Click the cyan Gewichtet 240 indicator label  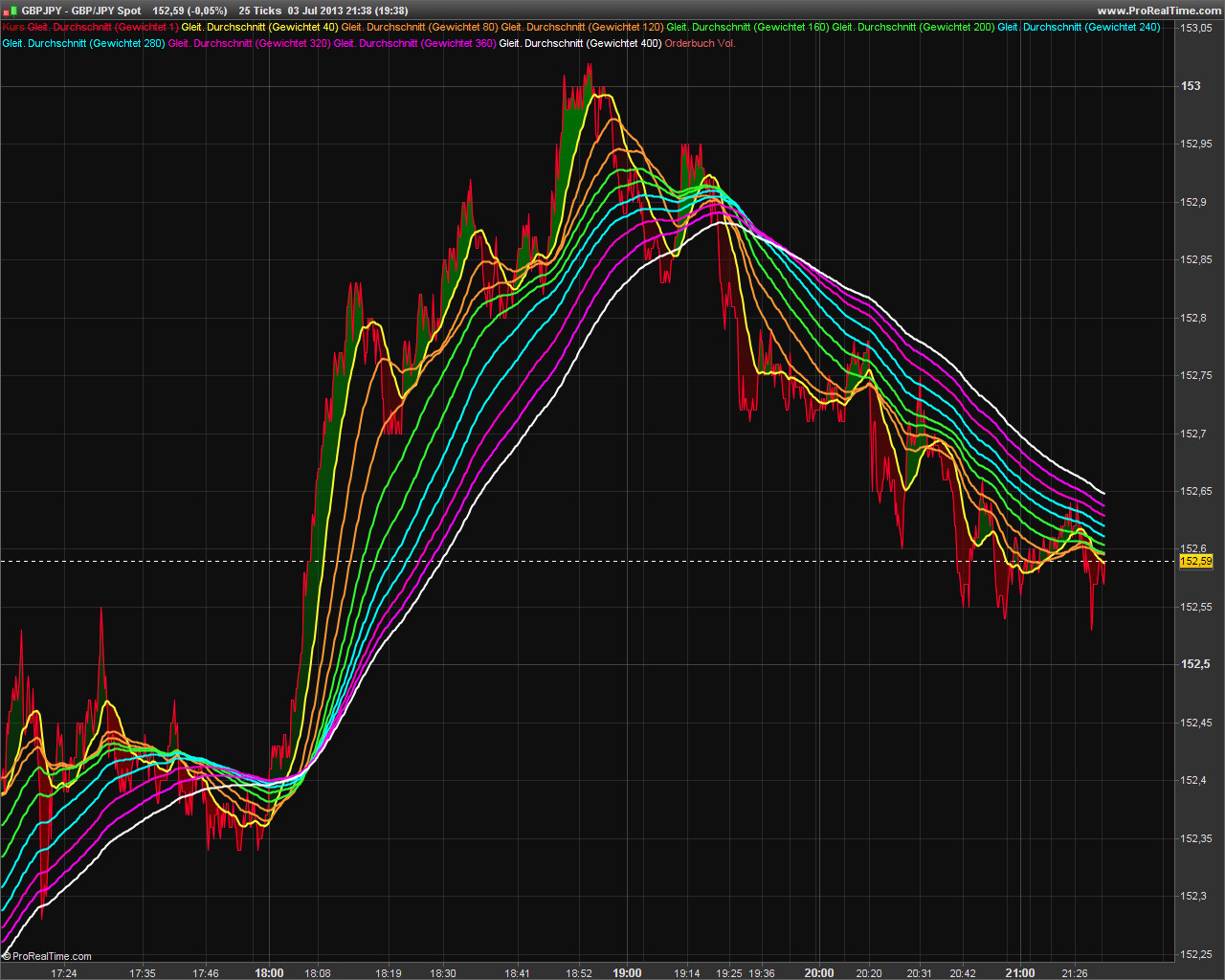(x=1079, y=27)
